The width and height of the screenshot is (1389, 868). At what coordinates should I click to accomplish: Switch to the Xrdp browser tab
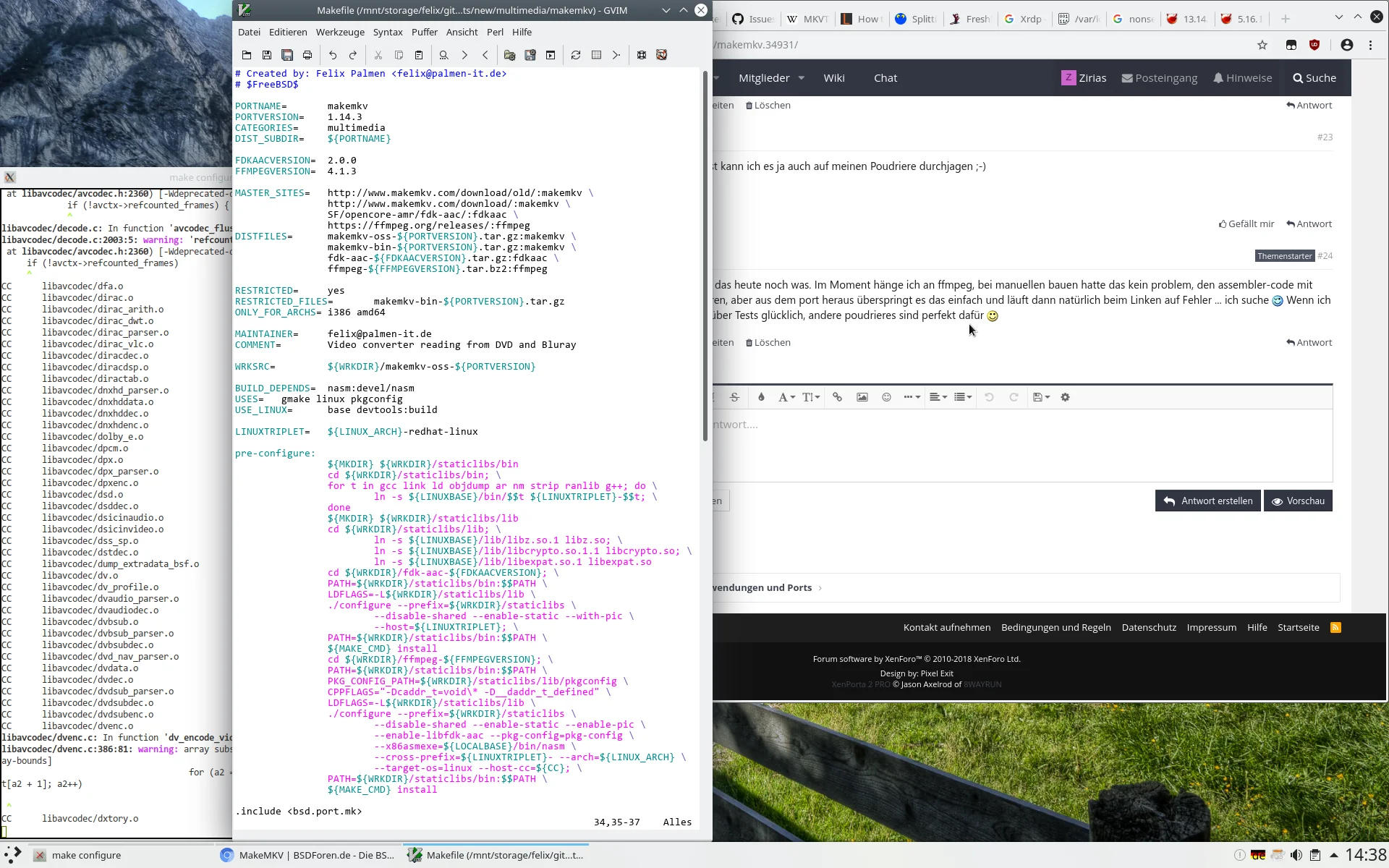click(x=1024, y=19)
